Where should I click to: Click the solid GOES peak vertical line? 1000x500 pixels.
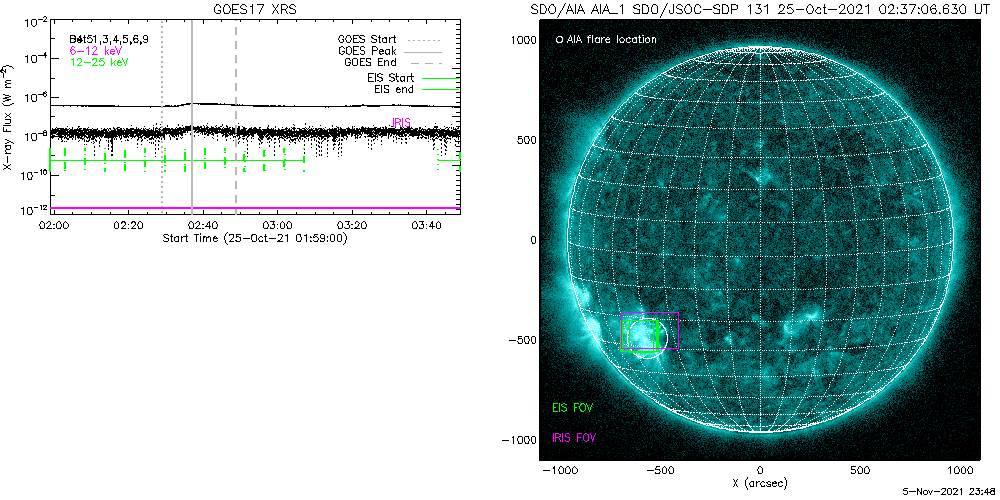pyautogui.click(x=192, y=117)
